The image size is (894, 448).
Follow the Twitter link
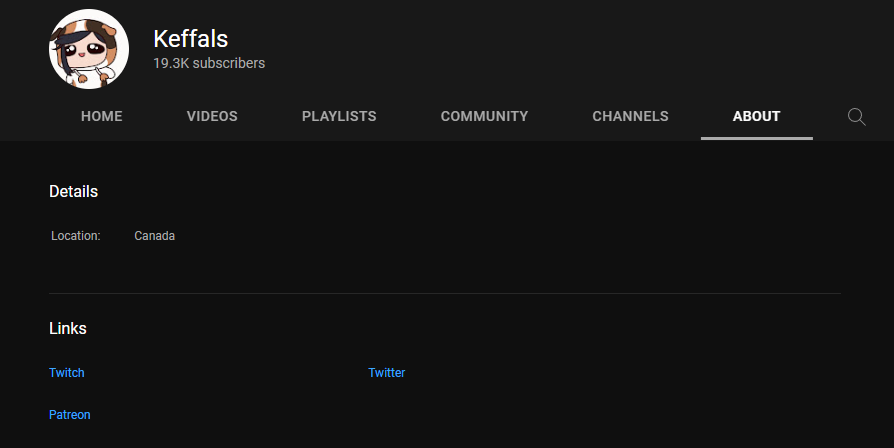coord(387,373)
